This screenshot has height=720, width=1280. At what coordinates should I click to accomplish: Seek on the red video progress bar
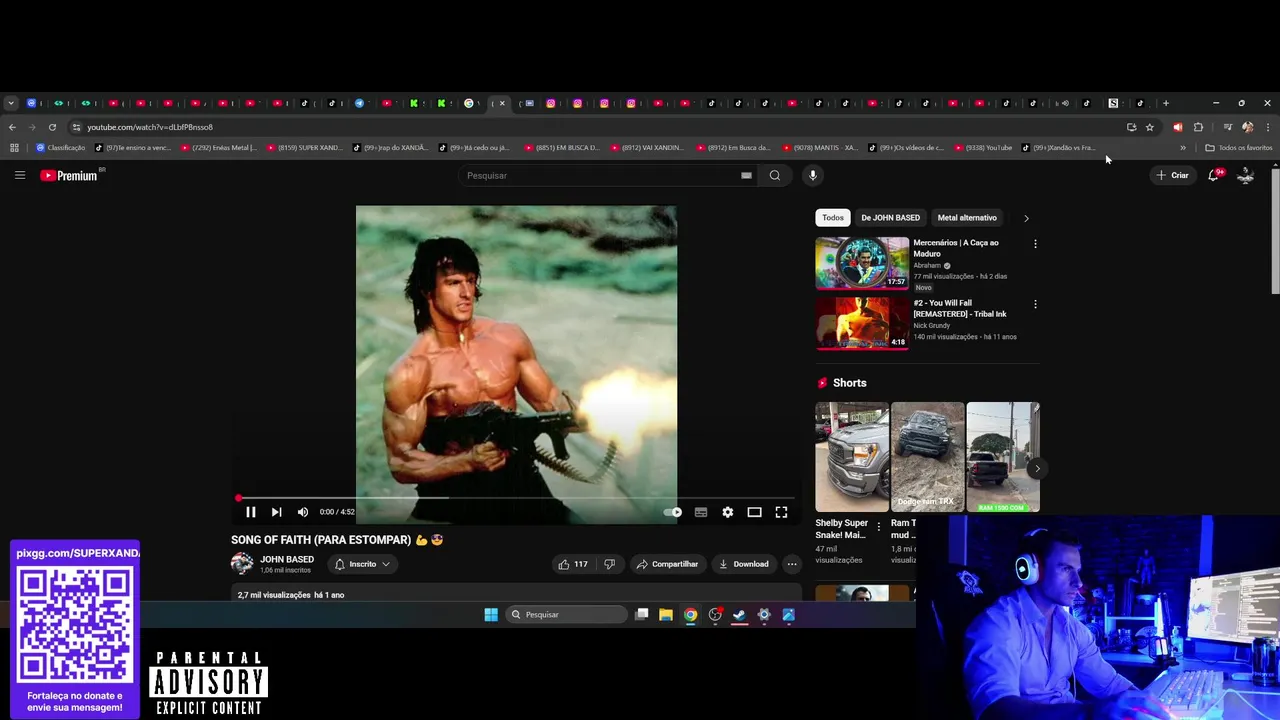click(516, 497)
